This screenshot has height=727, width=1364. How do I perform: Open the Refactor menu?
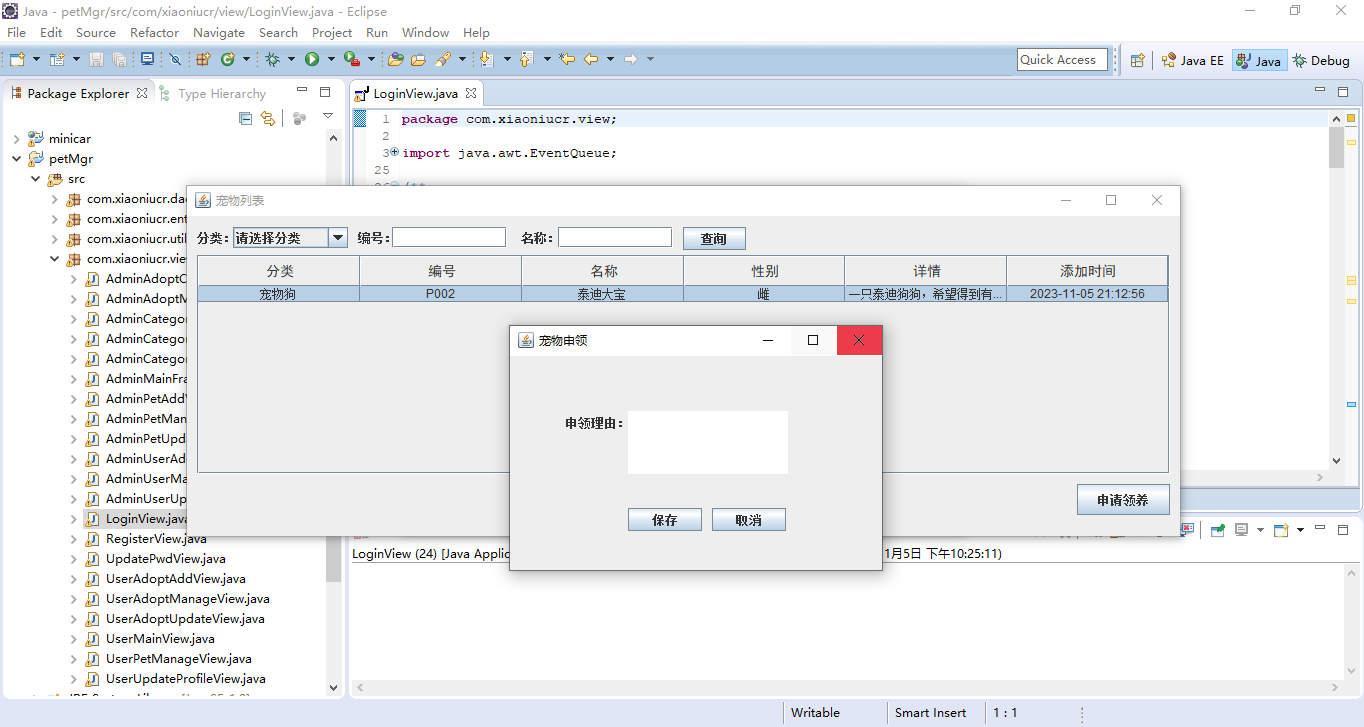click(154, 32)
